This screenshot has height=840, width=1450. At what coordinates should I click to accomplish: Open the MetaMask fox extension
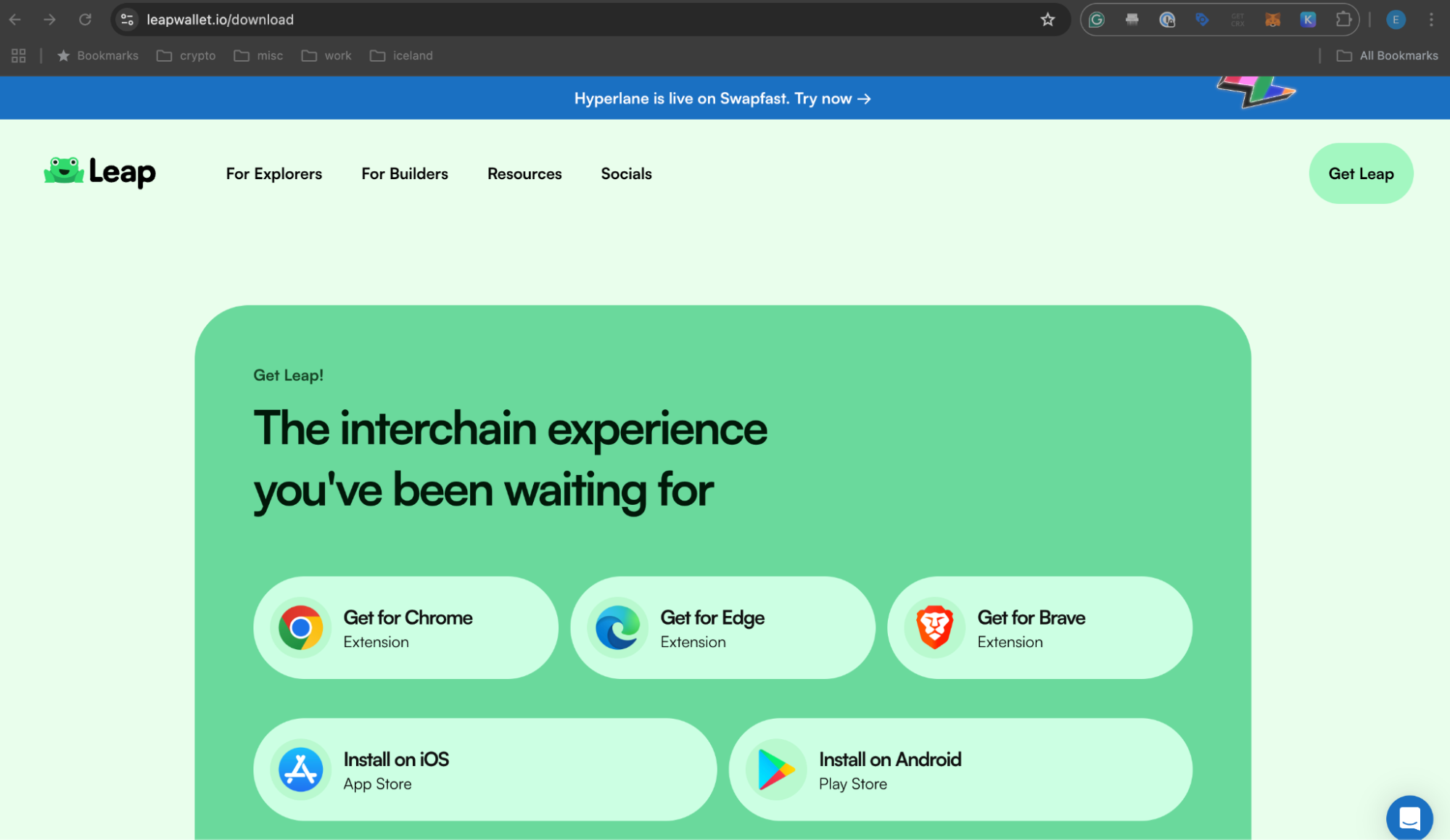pyautogui.click(x=1272, y=20)
